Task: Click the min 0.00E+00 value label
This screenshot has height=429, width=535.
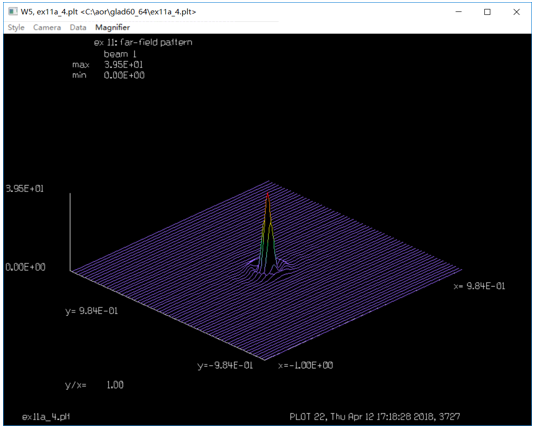Action: [108, 75]
